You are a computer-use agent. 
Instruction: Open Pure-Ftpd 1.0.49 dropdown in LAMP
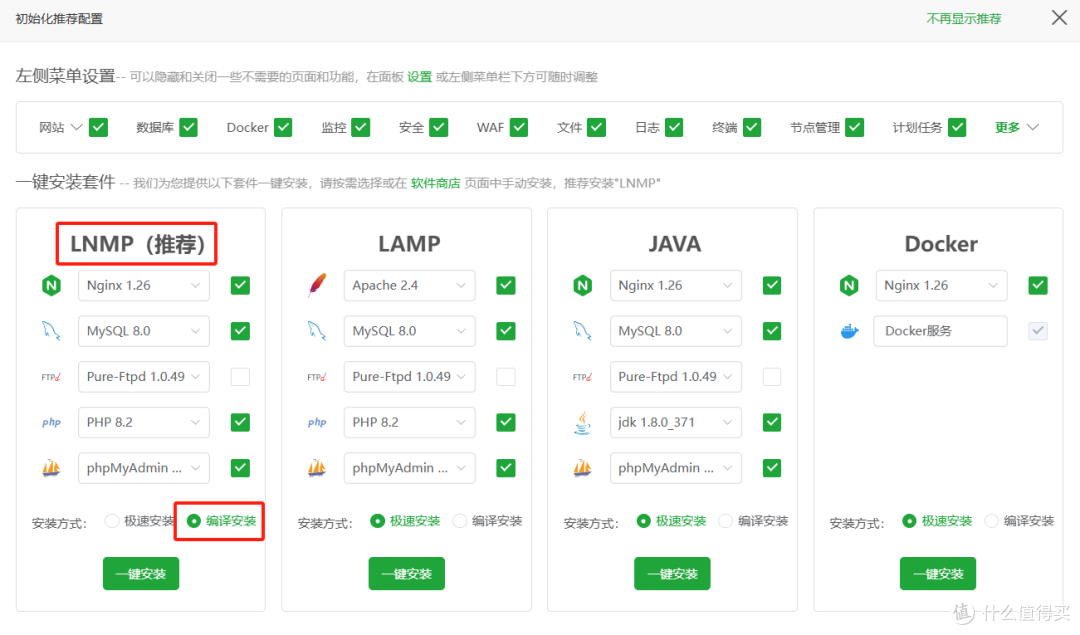click(x=409, y=377)
